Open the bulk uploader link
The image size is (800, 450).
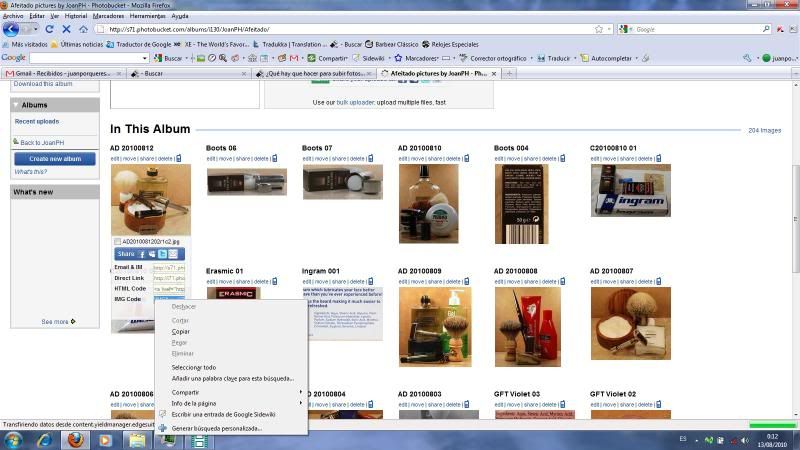pos(356,103)
